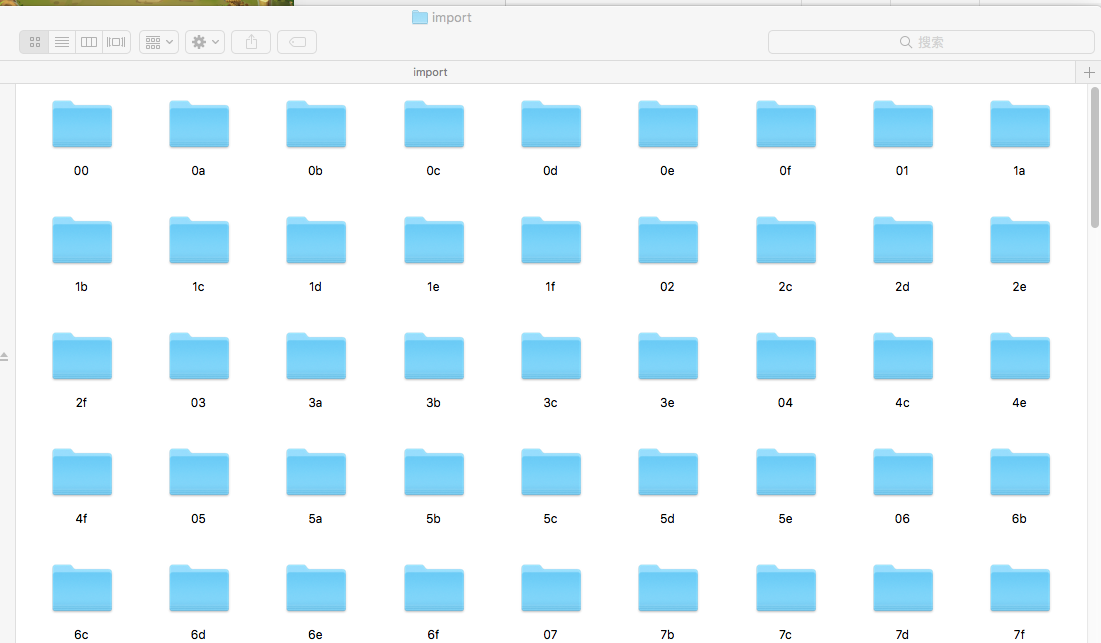Click the Edit Tags button
Viewport: 1101px width, 643px height.
pyautogui.click(x=297, y=42)
